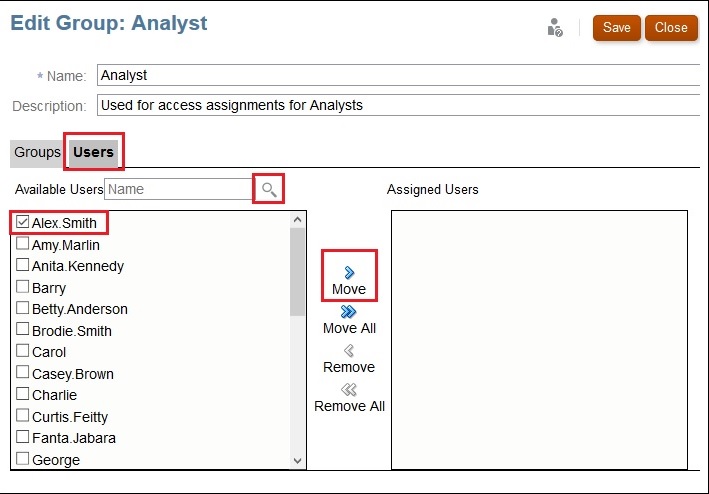Viewport: 709px width, 494px height.
Task: Click the Name text field
Action: (x=398, y=75)
